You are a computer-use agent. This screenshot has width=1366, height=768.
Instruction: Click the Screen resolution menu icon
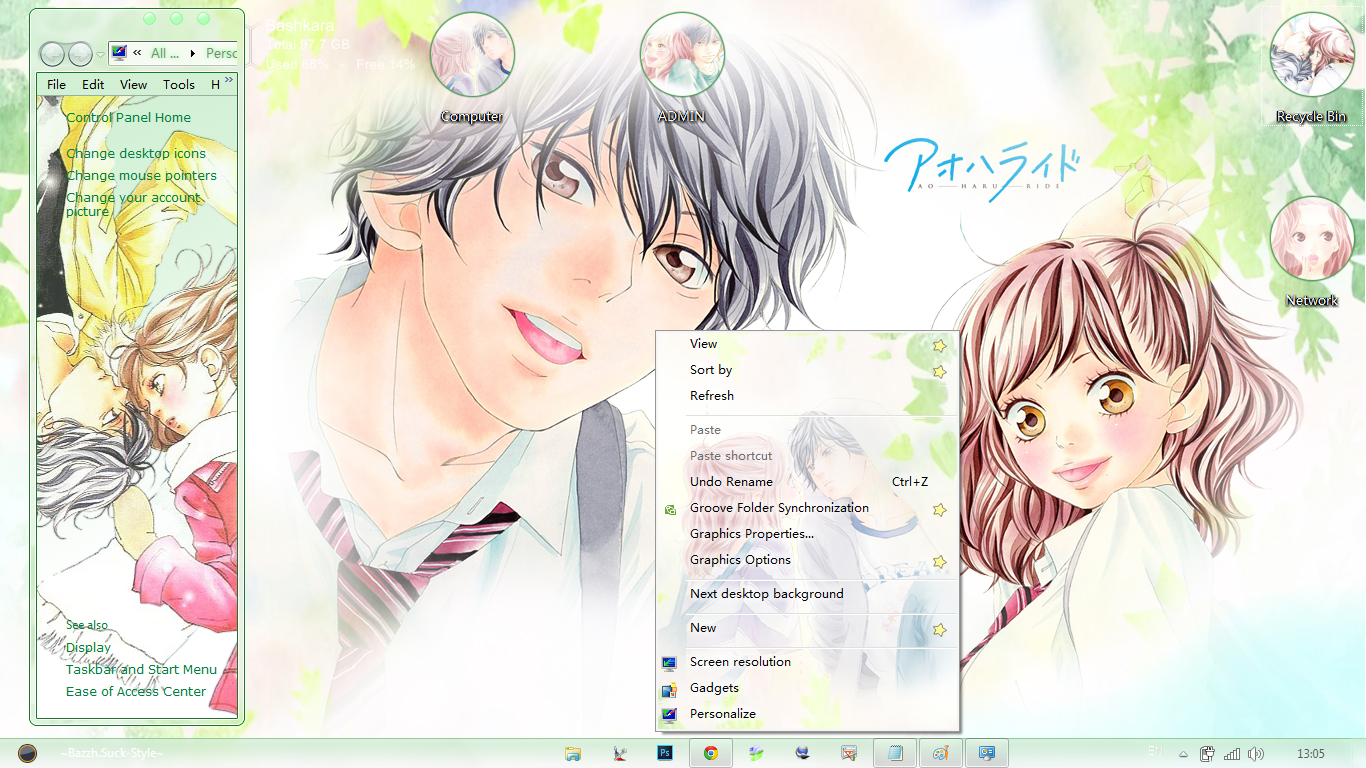click(x=669, y=662)
